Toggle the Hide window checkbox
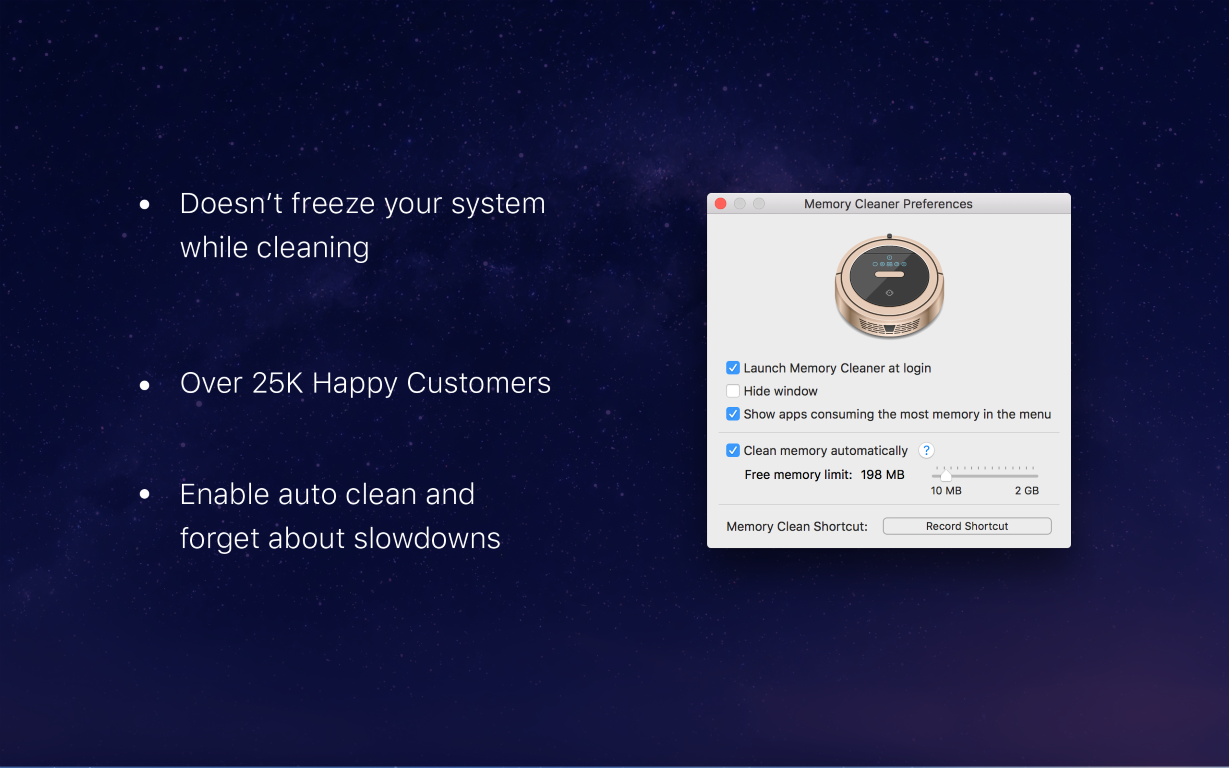Image resolution: width=1229 pixels, height=768 pixels. coord(733,391)
